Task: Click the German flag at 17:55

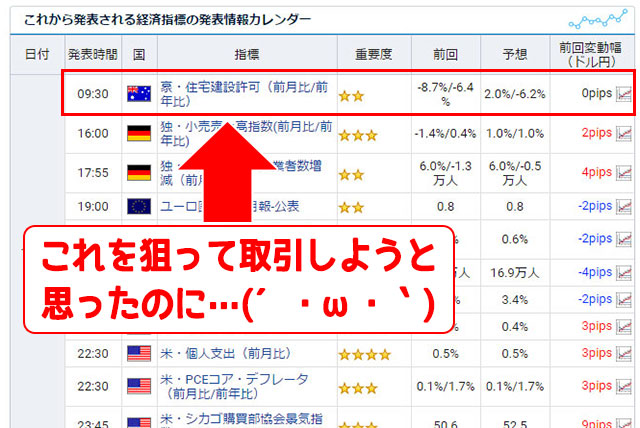Action: click(139, 173)
